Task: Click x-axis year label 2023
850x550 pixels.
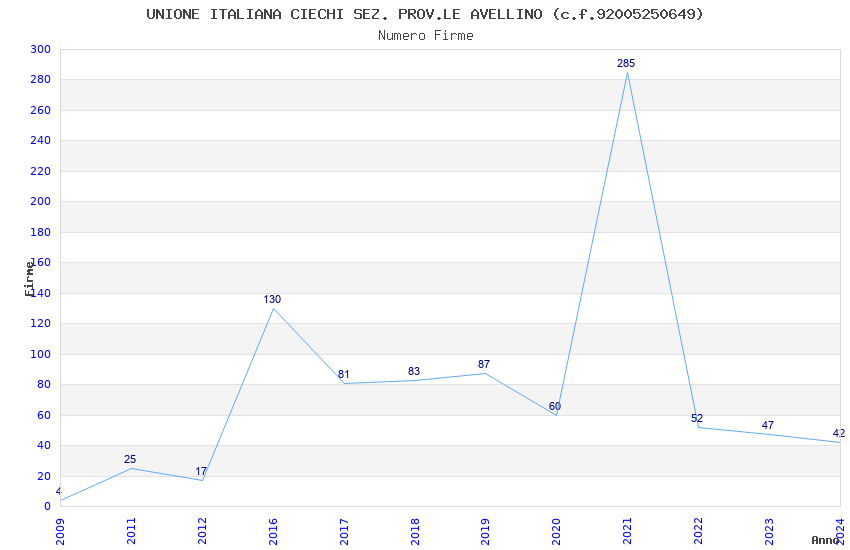Action: [770, 532]
